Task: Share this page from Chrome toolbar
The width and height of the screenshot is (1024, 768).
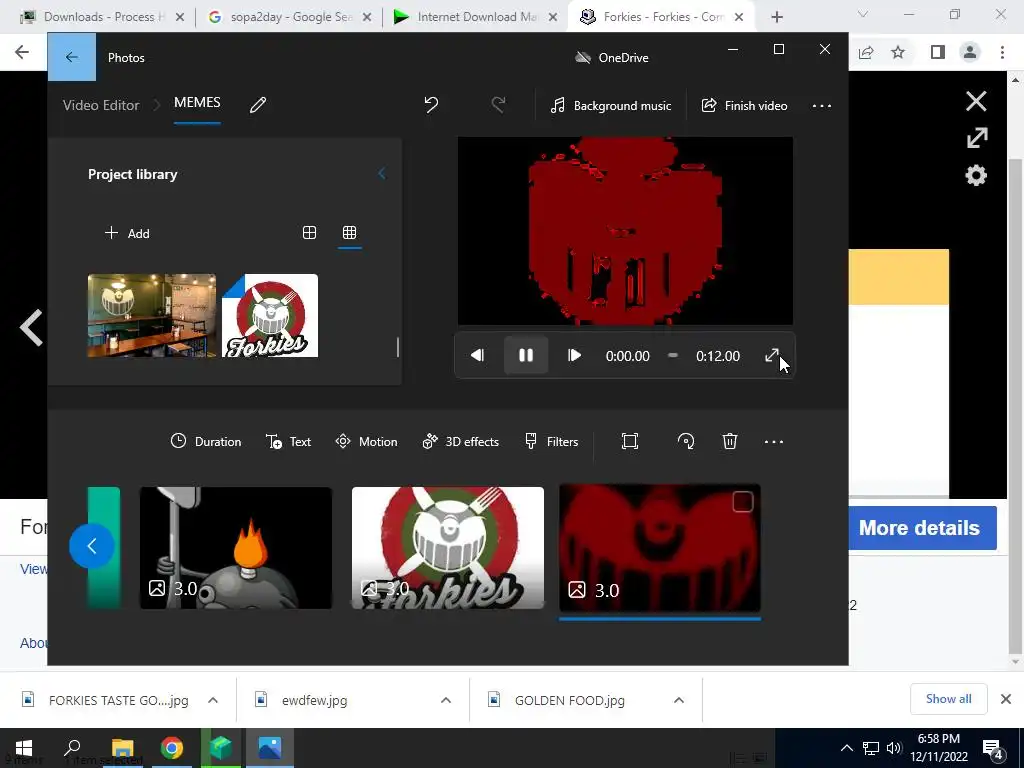Action: [866, 52]
